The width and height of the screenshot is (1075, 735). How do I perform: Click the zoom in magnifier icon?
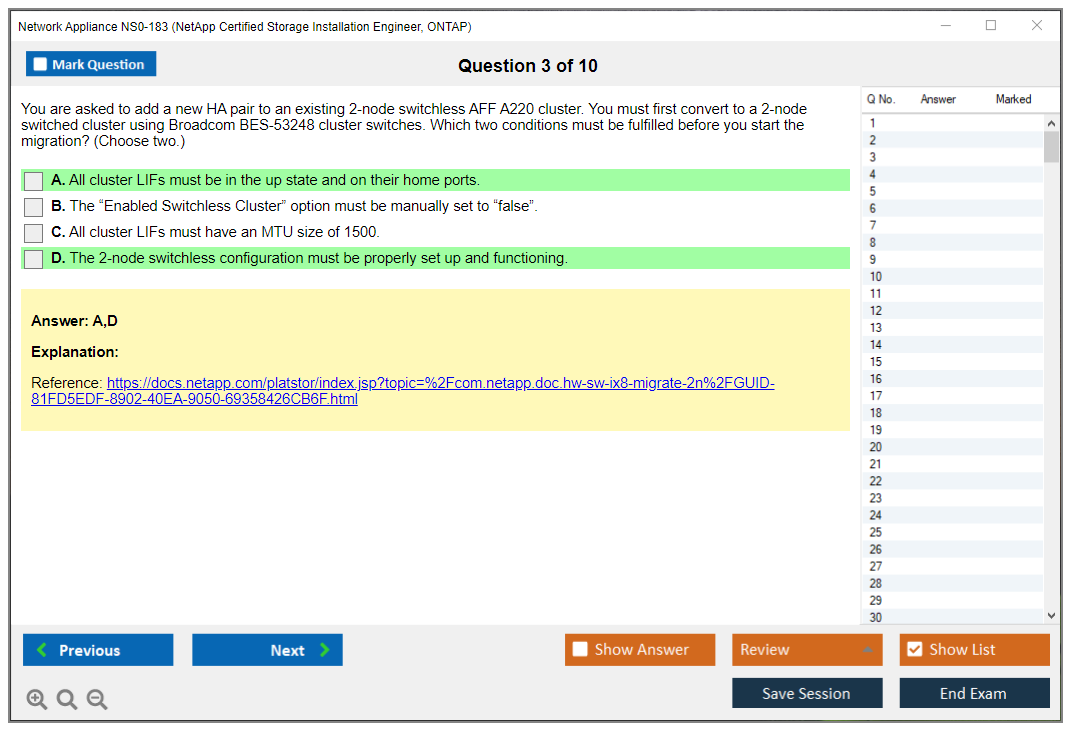(37, 700)
